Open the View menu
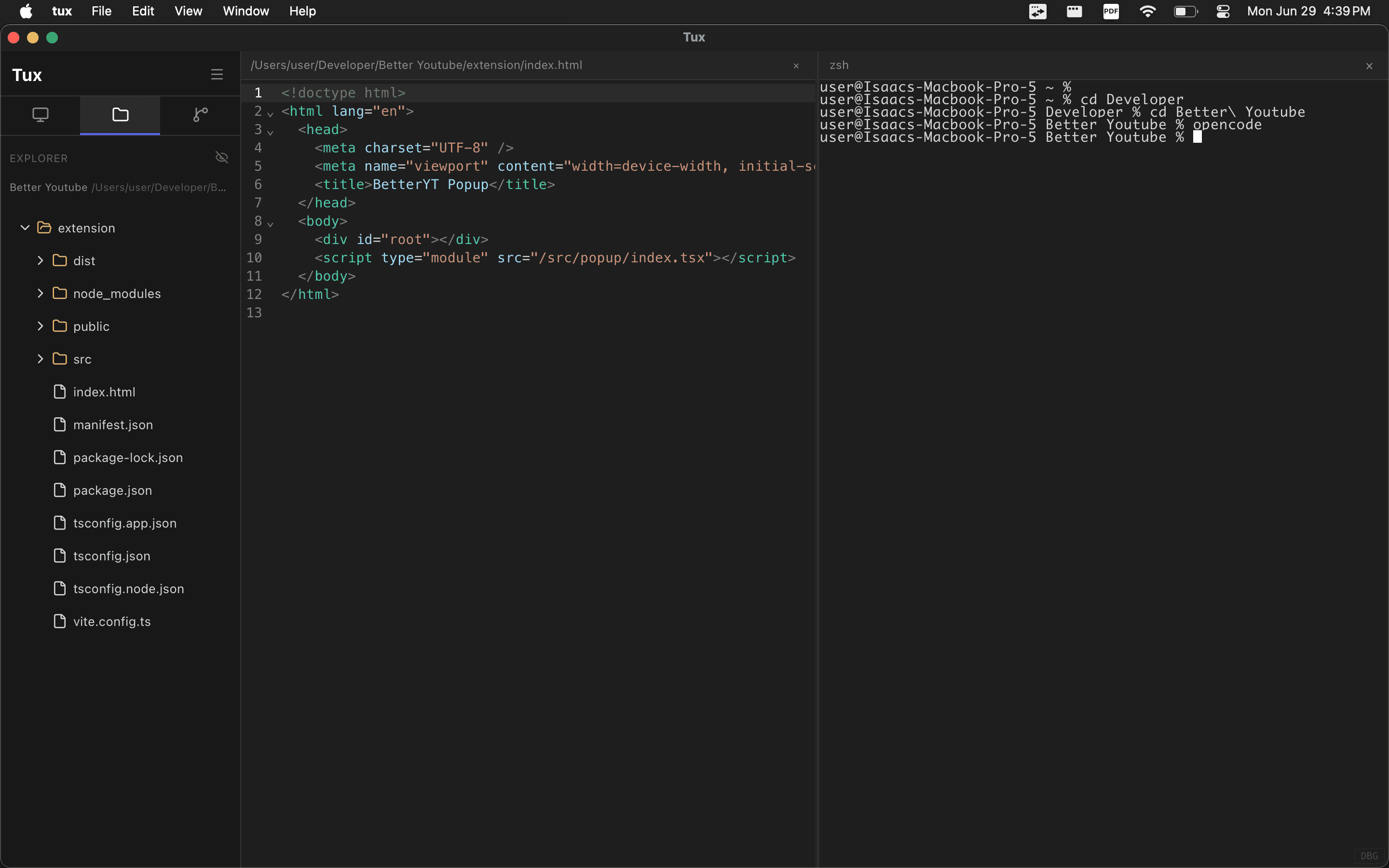Screen dimensions: 1389x868 (188, 11)
